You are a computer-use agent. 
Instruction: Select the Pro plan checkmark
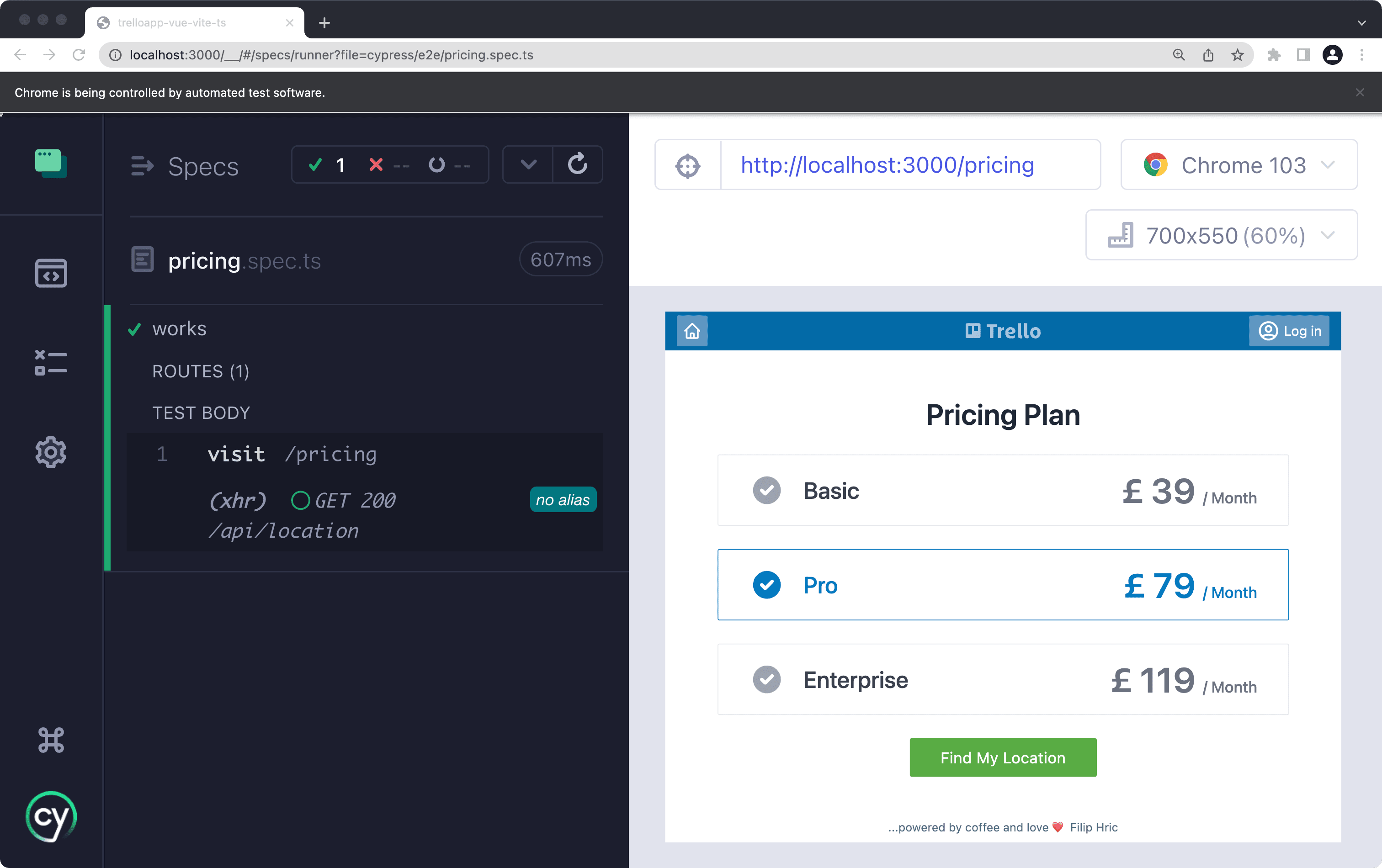coord(767,585)
